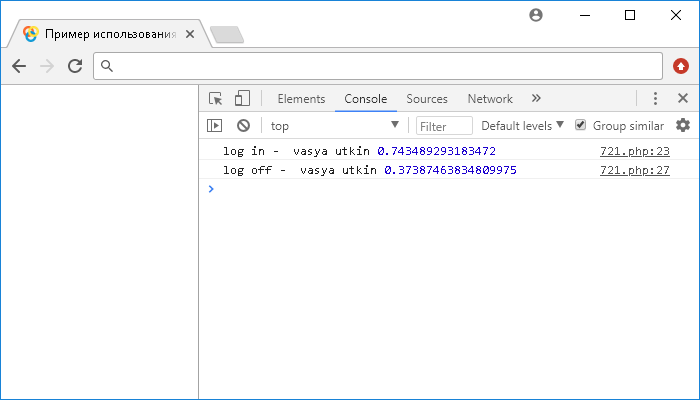
Task: Click the browser address bar
Action: tap(378, 66)
